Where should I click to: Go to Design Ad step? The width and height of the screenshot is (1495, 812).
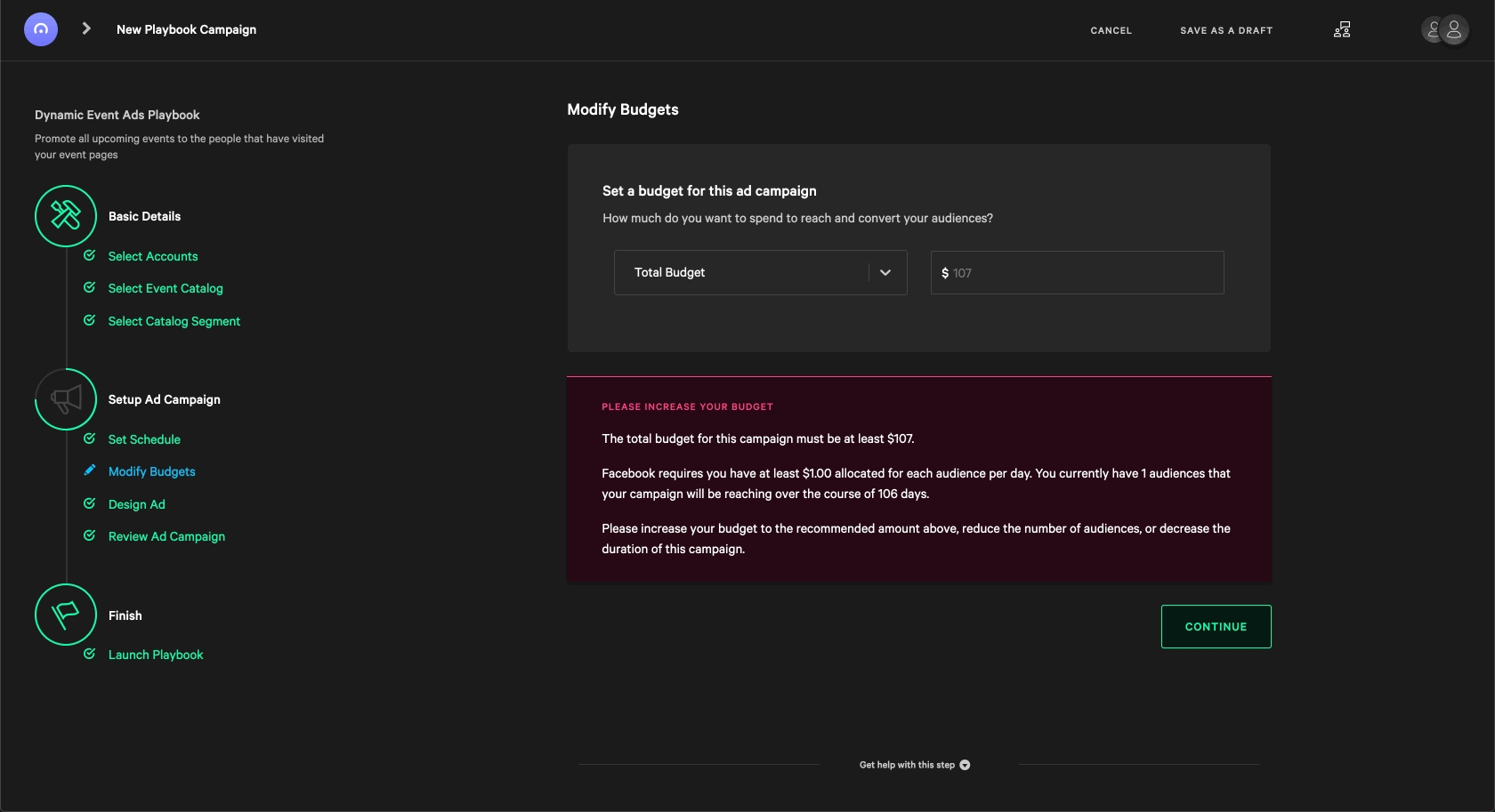[137, 504]
